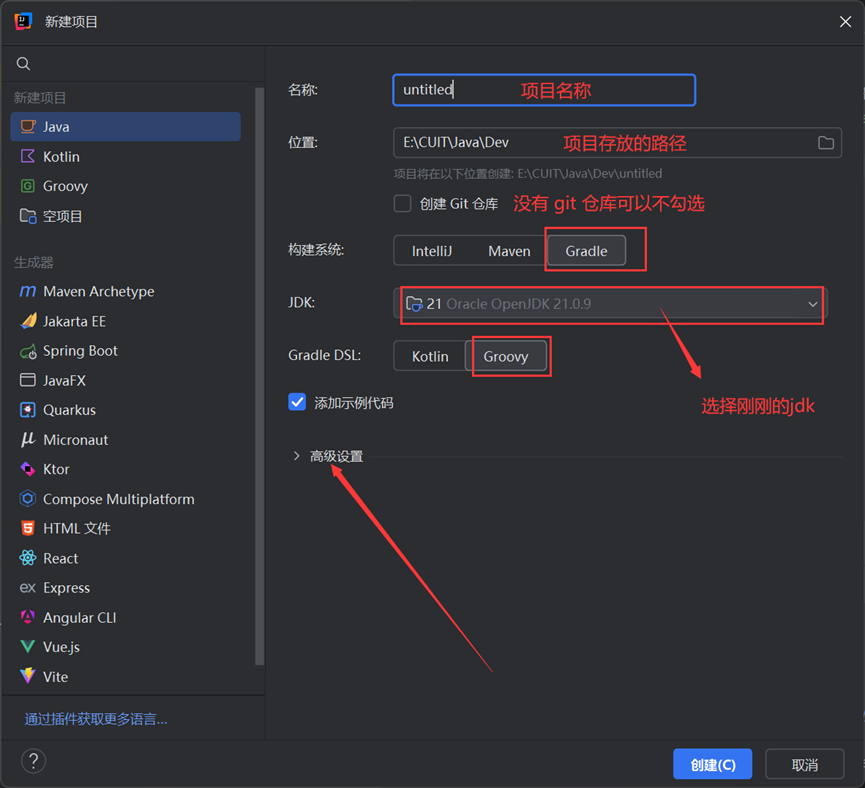The width and height of the screenshot is (865, 788).
Task: Select Angular CLI generator label
Action: click(x=79, y=617)
